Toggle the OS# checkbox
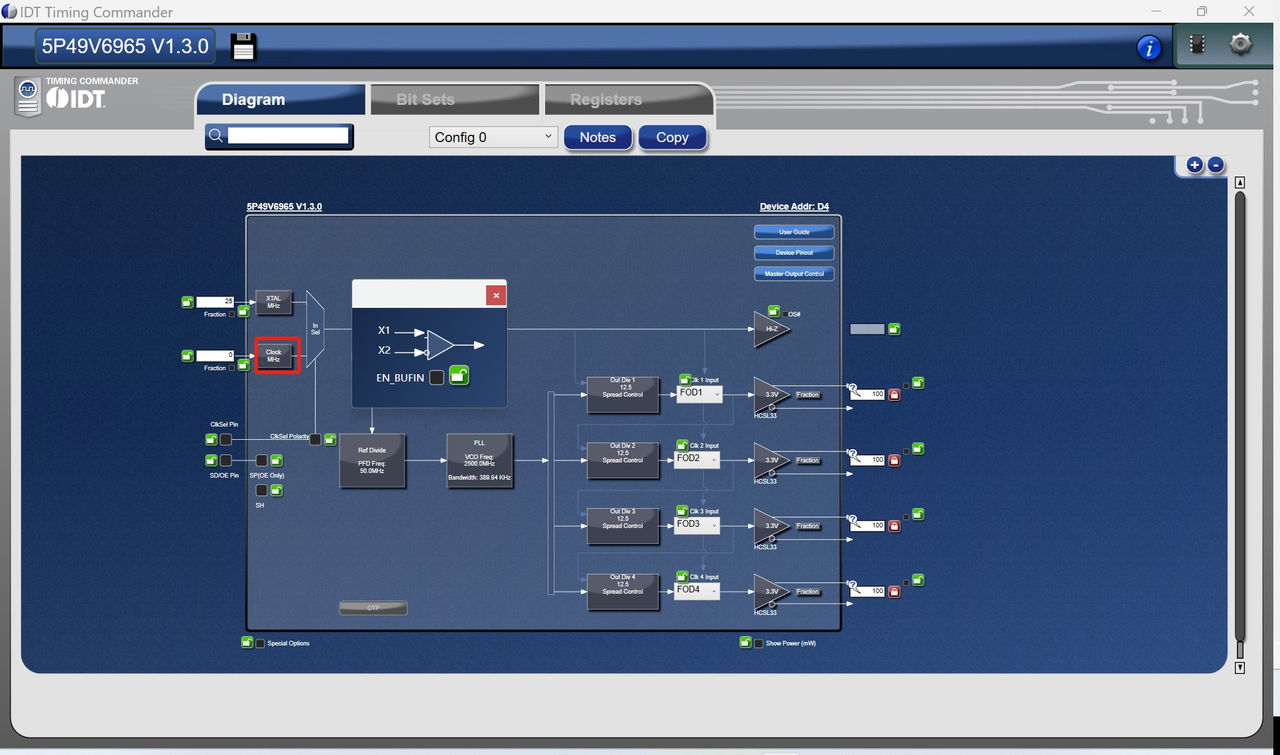The width and height of the screenshot is (1280, 755). pyautogui.click(x=785, y=313)
